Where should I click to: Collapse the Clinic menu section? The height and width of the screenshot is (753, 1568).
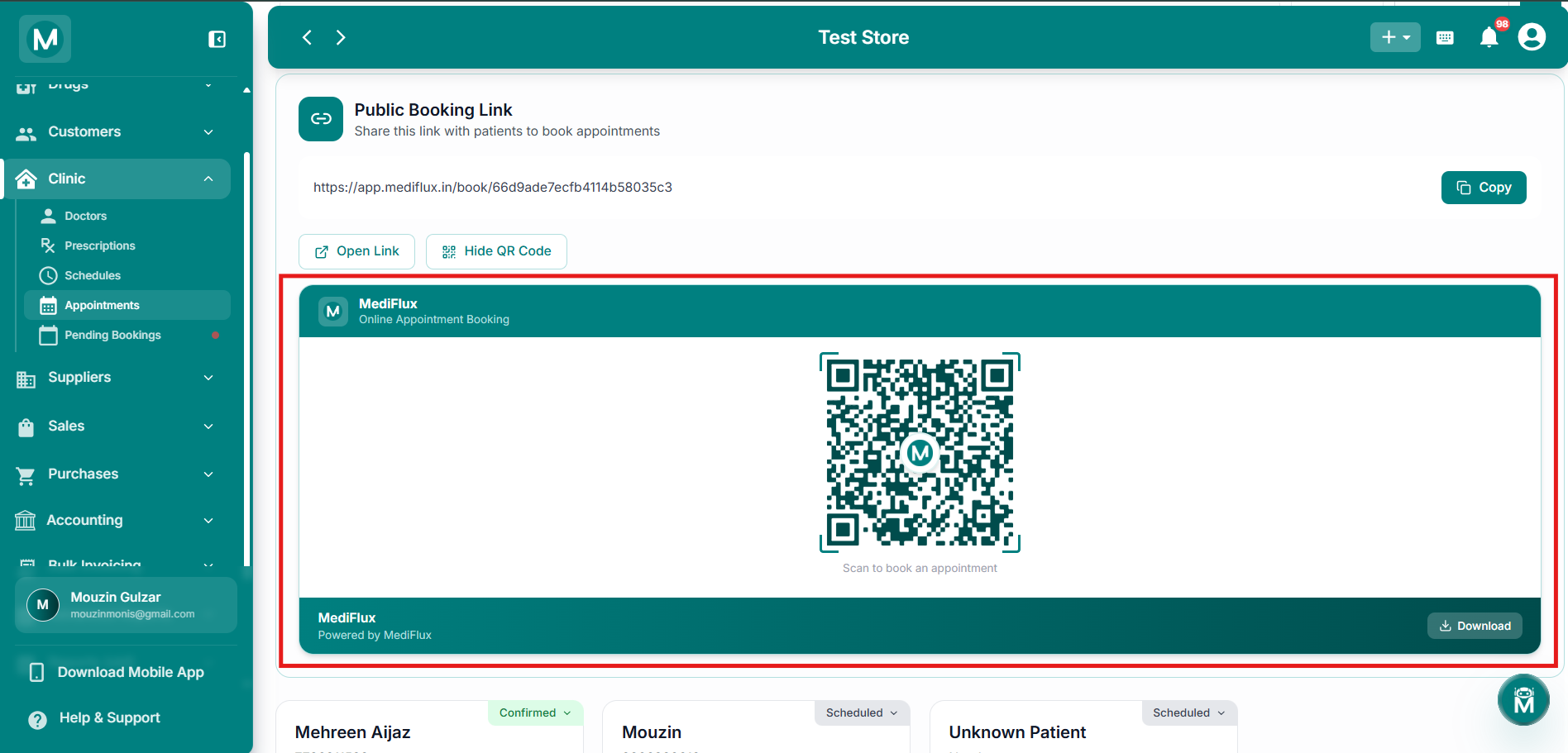point(116,179)
